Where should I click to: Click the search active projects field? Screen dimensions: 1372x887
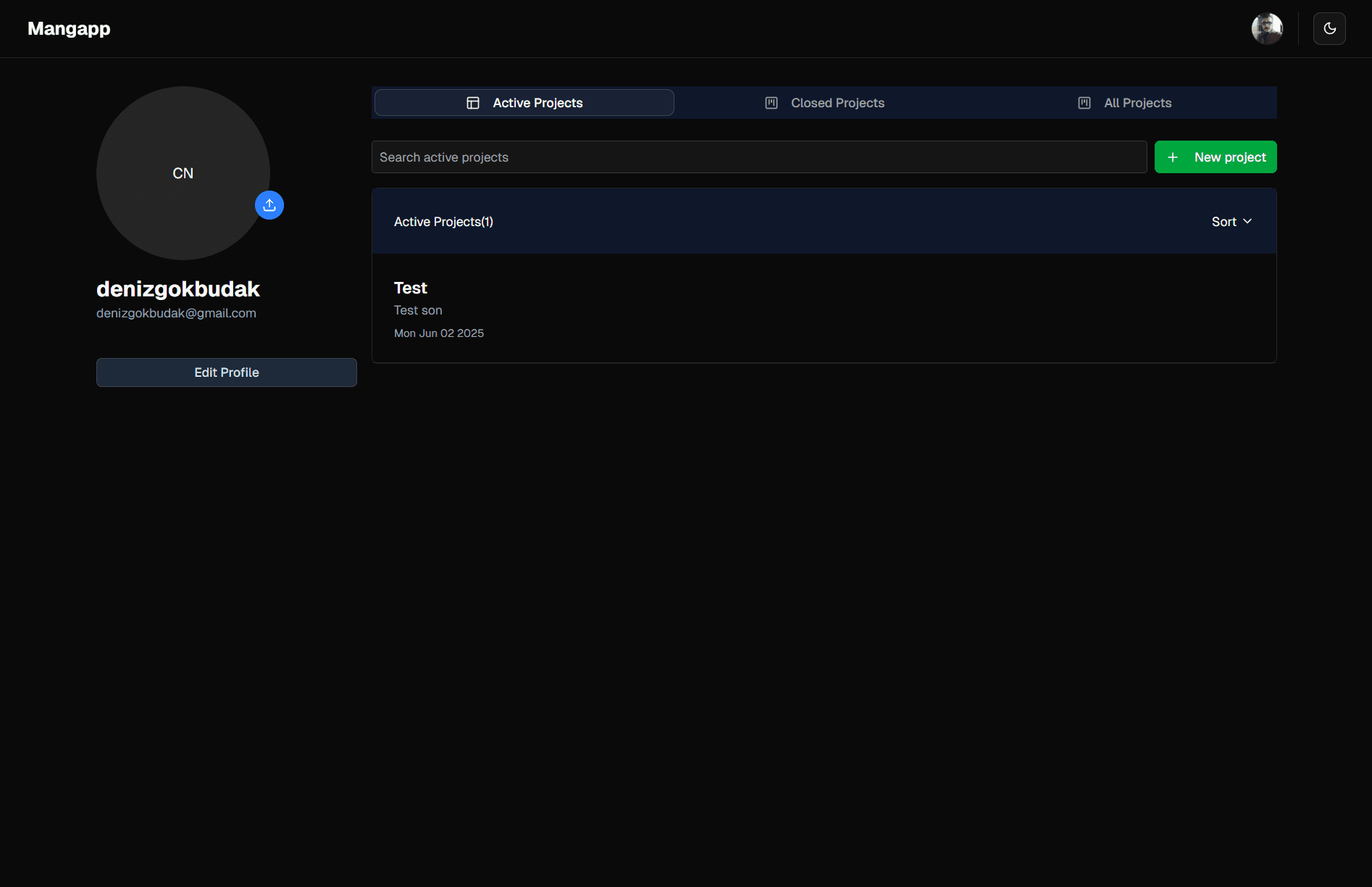click(x=758, y=157)
